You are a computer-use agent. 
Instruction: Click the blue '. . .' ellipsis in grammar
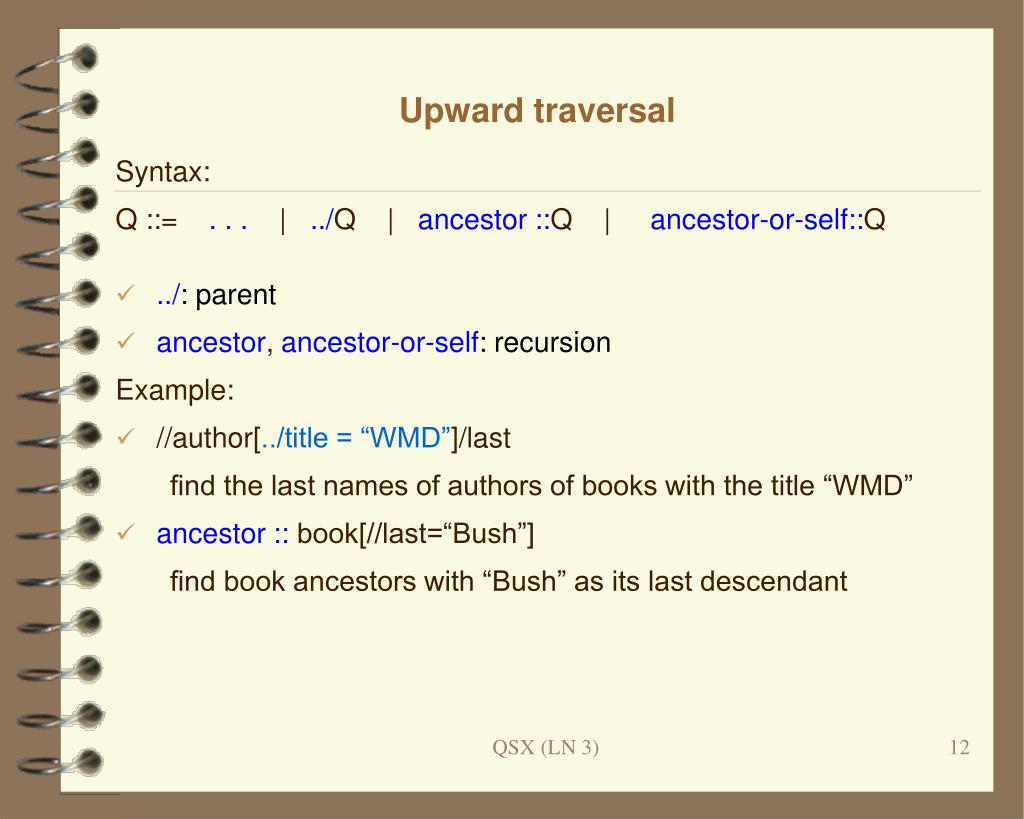coord(228,224)
